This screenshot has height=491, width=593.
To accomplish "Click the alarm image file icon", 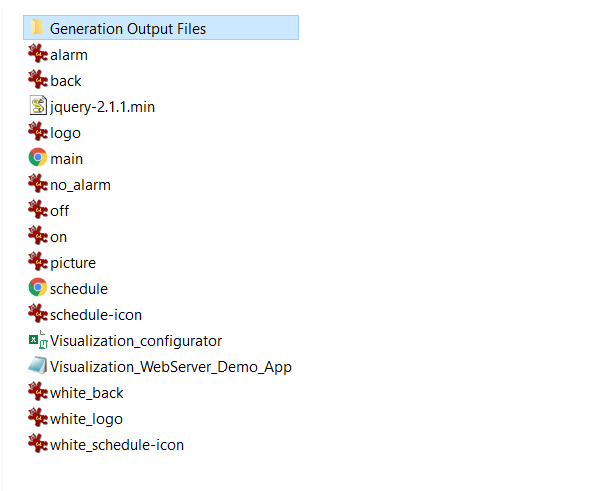I will (38, 53).
